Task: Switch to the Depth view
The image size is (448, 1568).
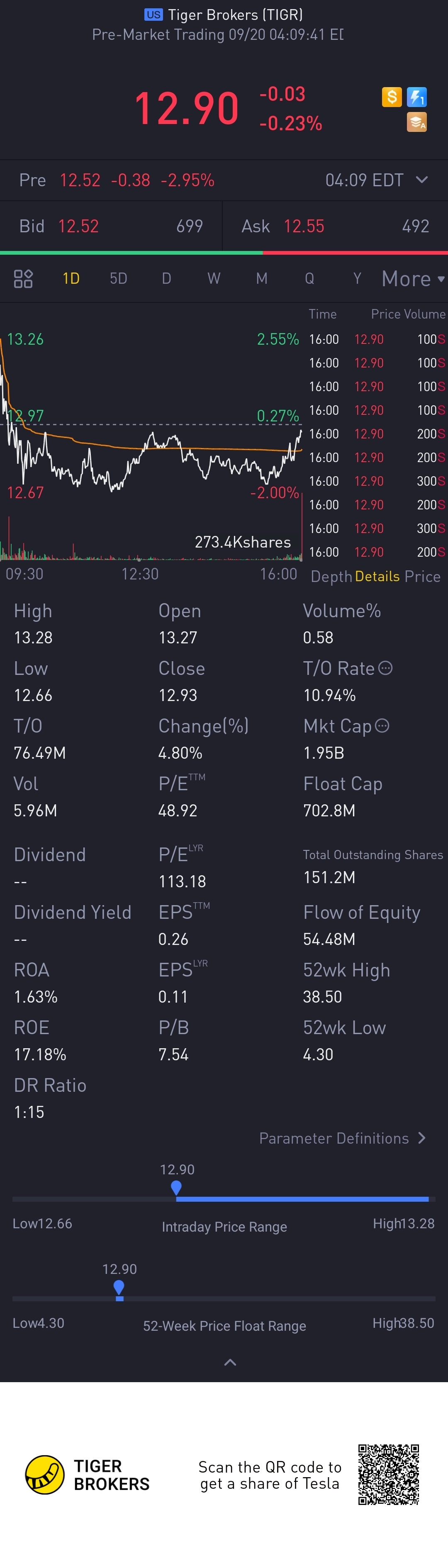Action: (x=331, y=577)
